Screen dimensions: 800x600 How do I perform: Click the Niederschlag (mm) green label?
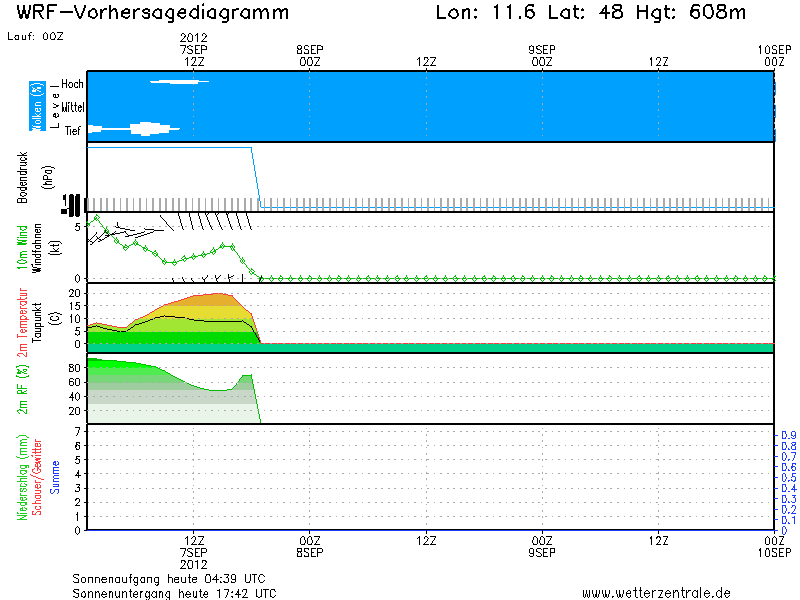pos(22,477)
